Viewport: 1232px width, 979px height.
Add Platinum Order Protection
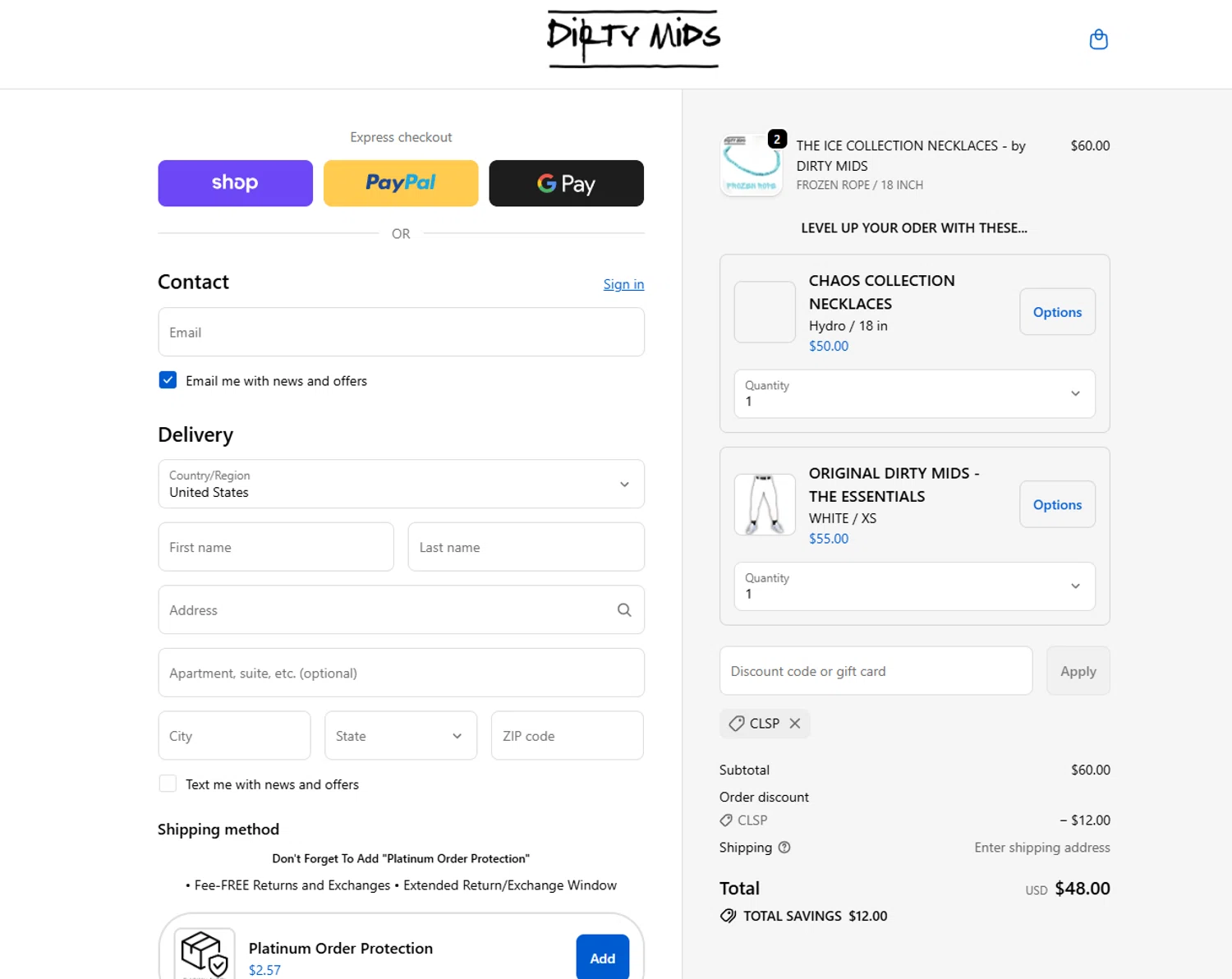click(x=602, y=958)
